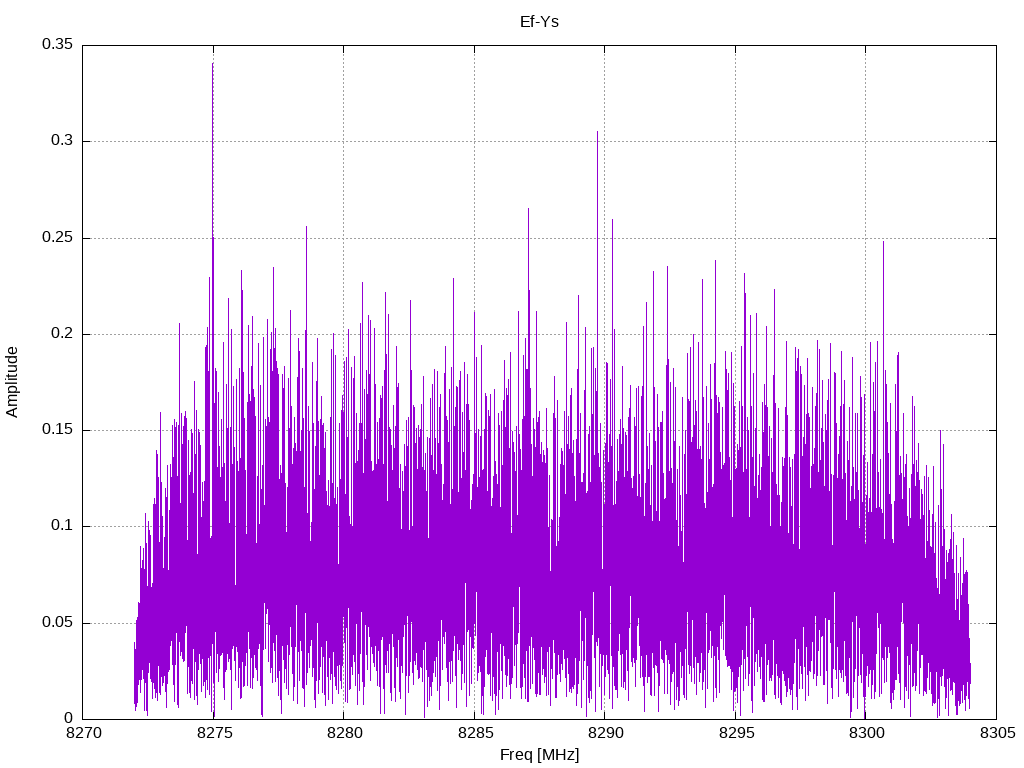
Task: Click the Amplitude y-axis label
Action: (x=12, y=381)
